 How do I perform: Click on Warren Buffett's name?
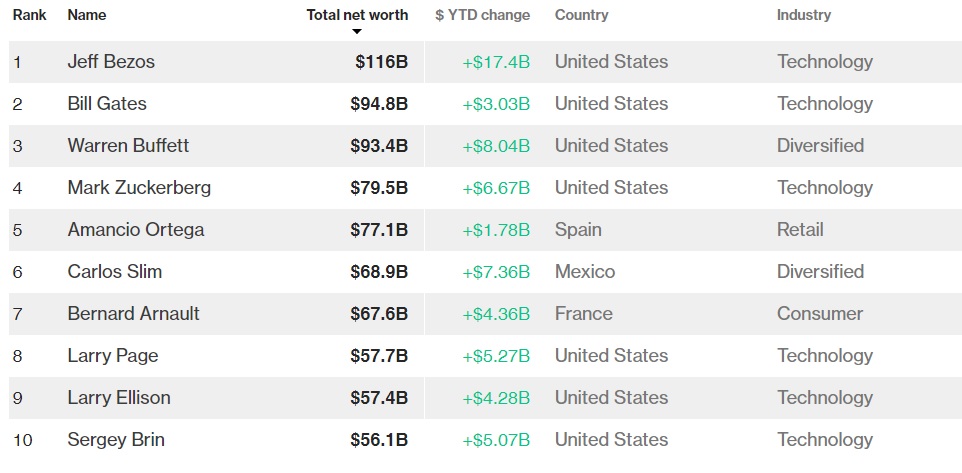[x=128, y=146]
